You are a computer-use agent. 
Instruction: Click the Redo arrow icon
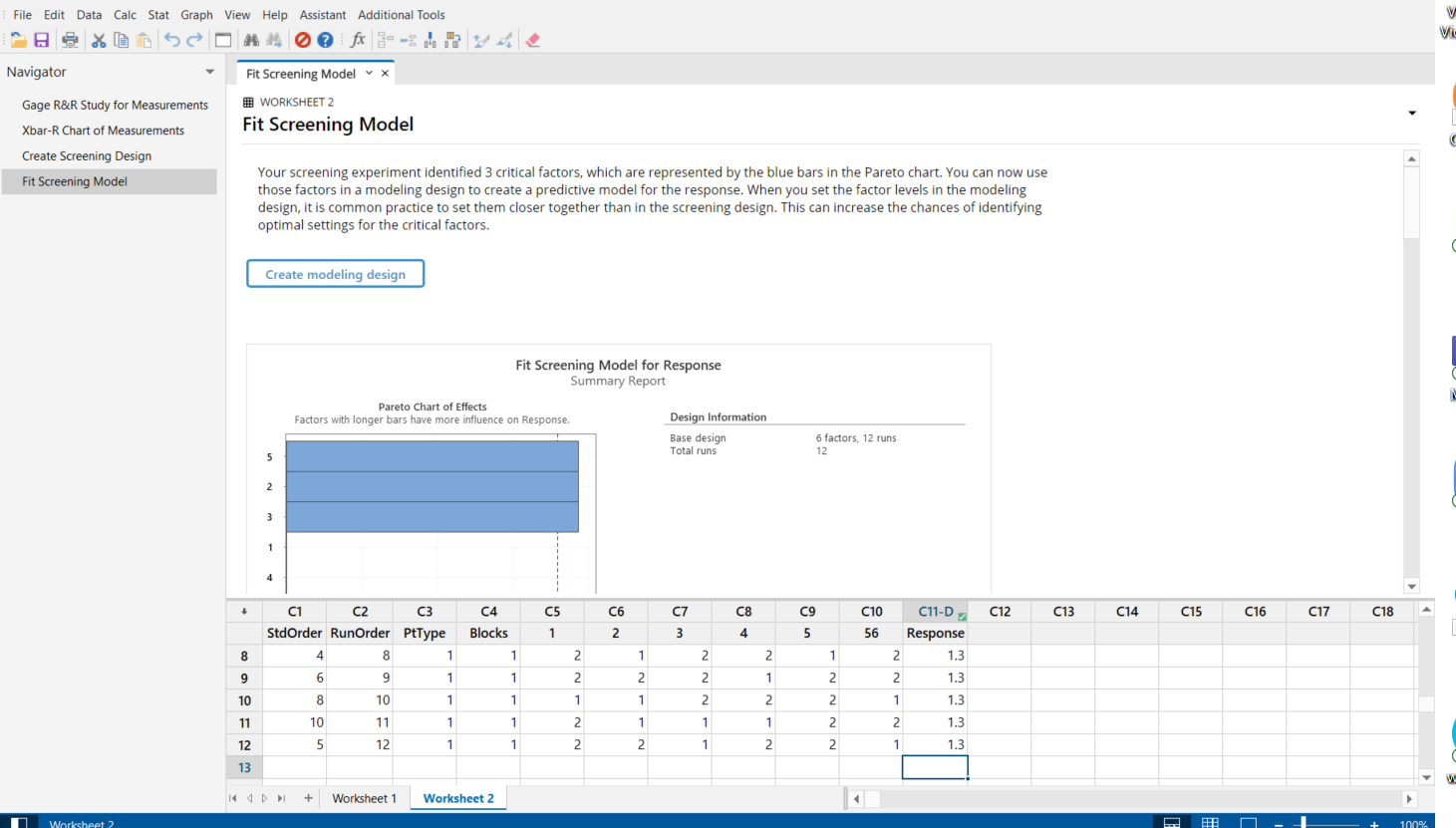tap(194, 40)
